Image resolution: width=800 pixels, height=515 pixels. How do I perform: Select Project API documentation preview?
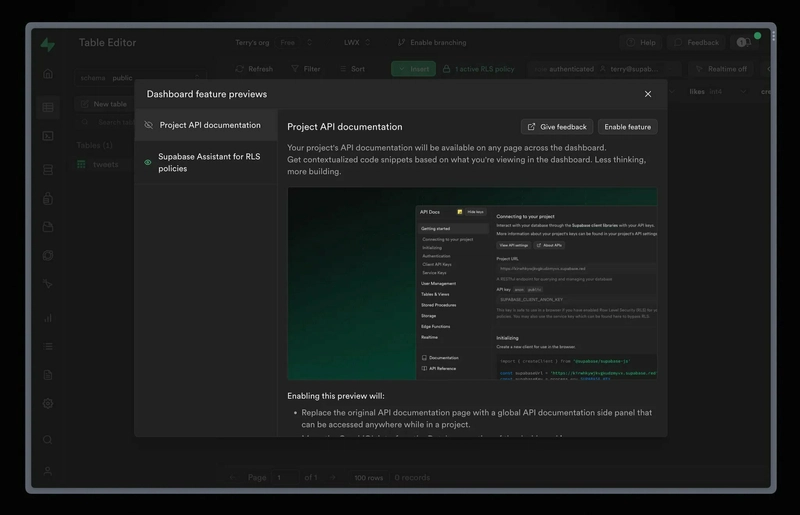click(206, 125)
